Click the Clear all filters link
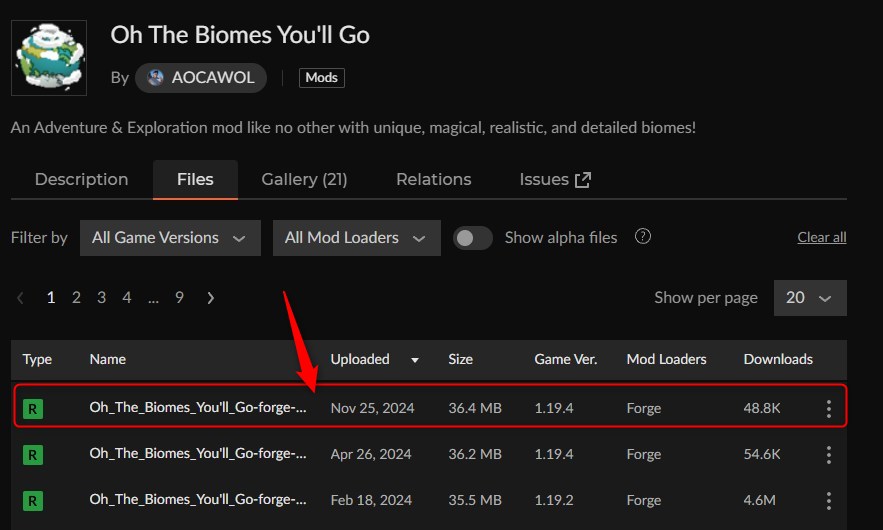The image size is (883, 530). click(821, 237)
